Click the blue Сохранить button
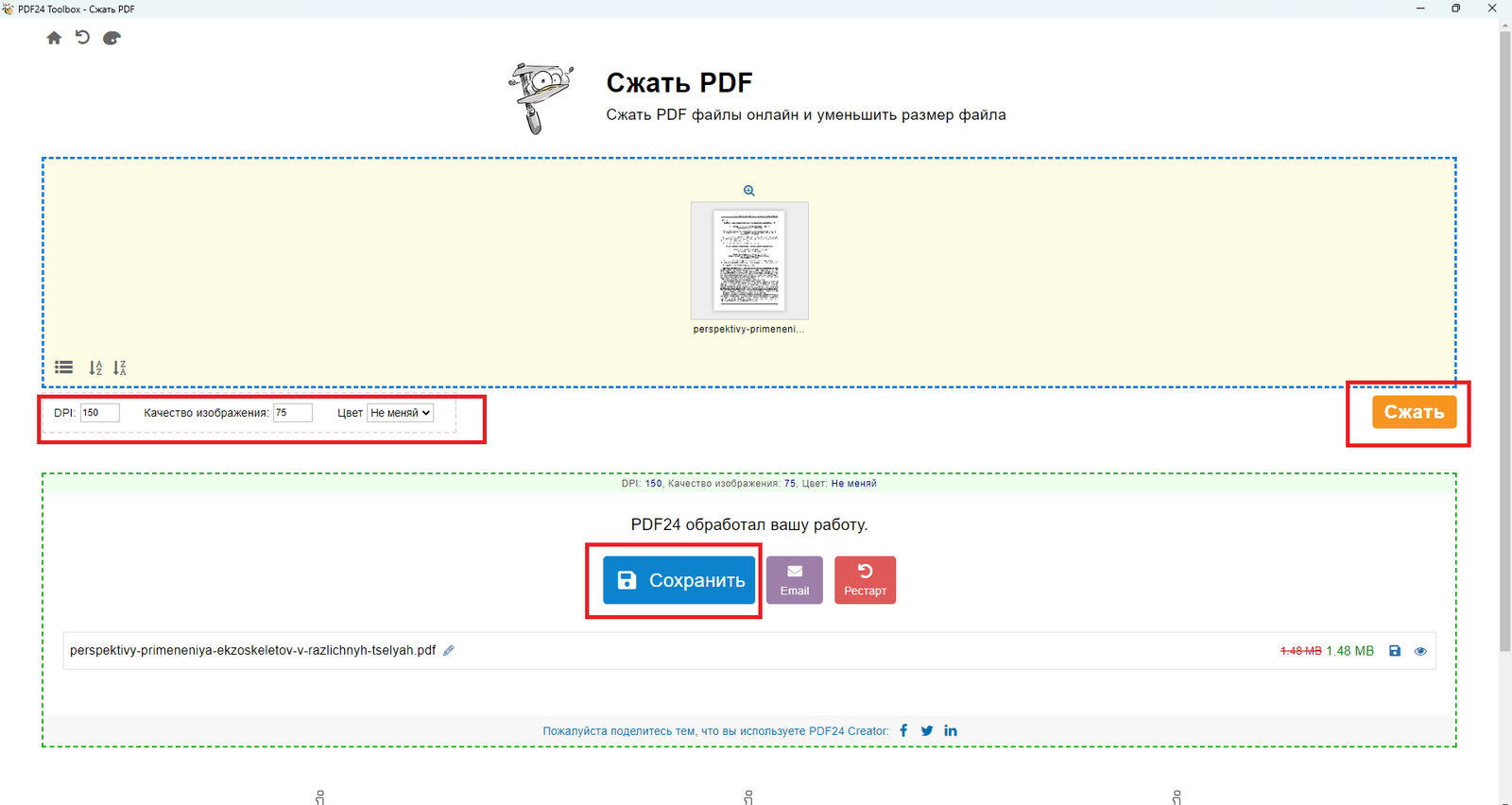Viewport: 1512px width, 805px height. pyautogui.click(x=679, y=580)
